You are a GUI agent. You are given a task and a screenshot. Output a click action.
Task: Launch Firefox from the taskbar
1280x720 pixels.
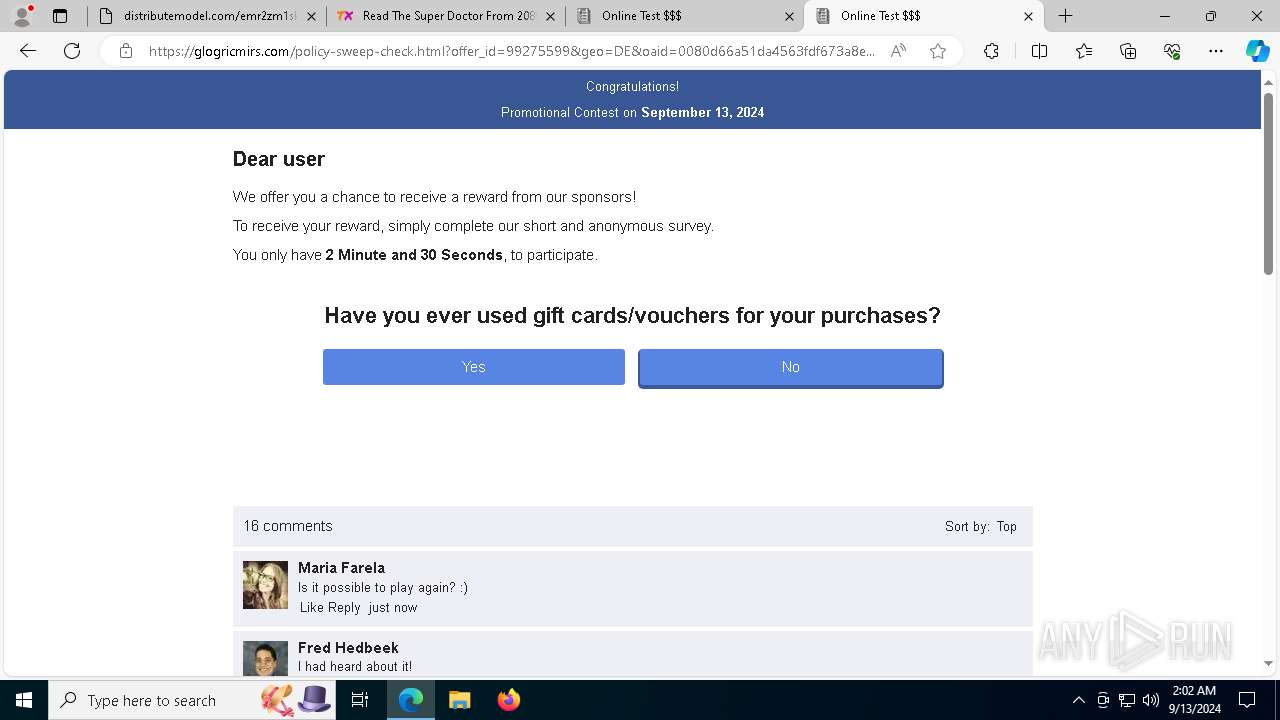508,700
